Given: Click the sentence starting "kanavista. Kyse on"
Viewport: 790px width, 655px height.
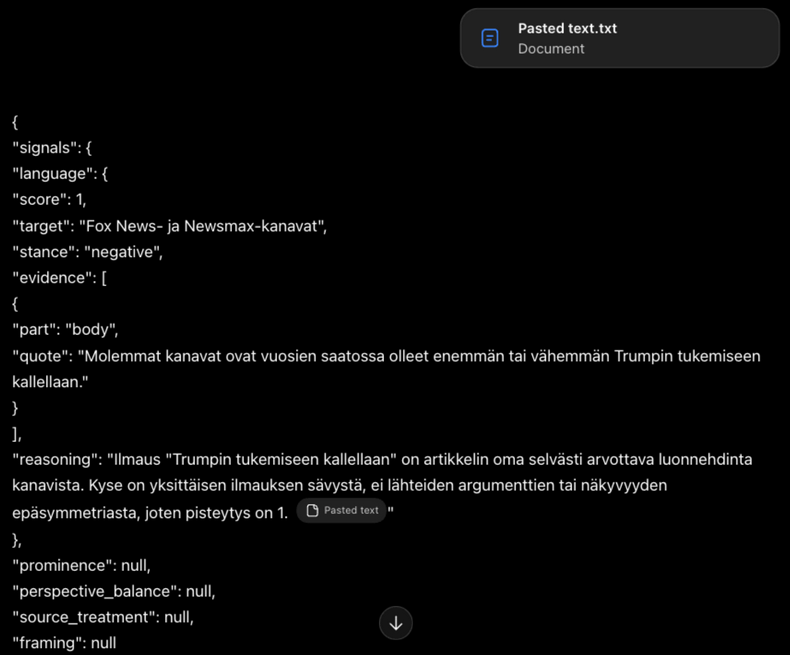Looking at the screenshot, I should (340, 485).
